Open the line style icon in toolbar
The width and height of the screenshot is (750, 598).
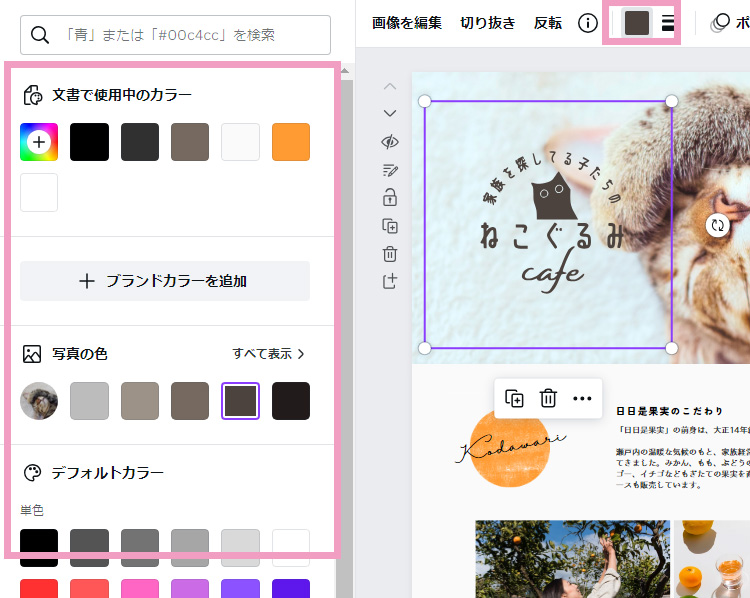point(667,23)
